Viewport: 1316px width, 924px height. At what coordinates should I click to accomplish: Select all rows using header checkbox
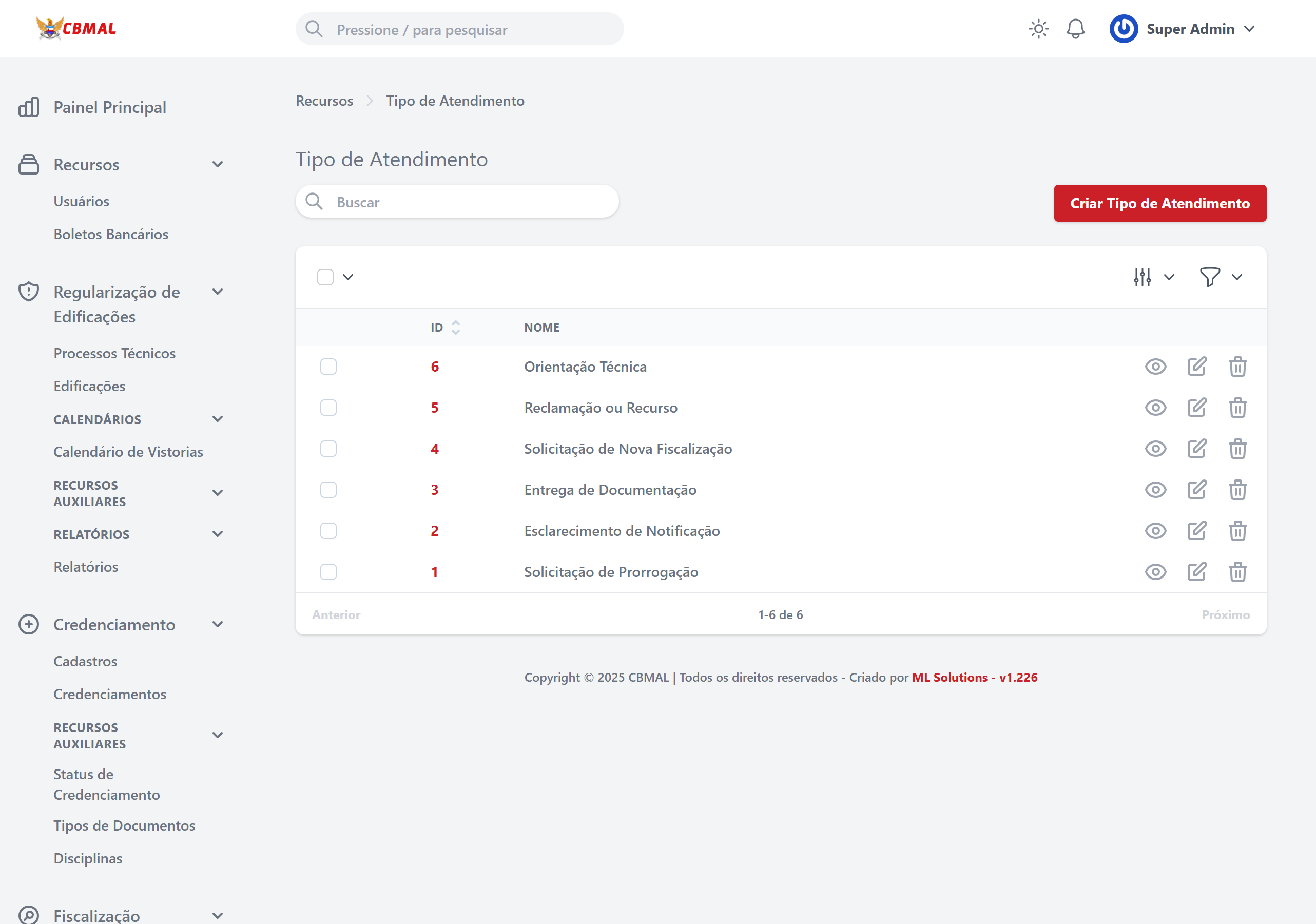pyautogui.click(x=325, y=276)
